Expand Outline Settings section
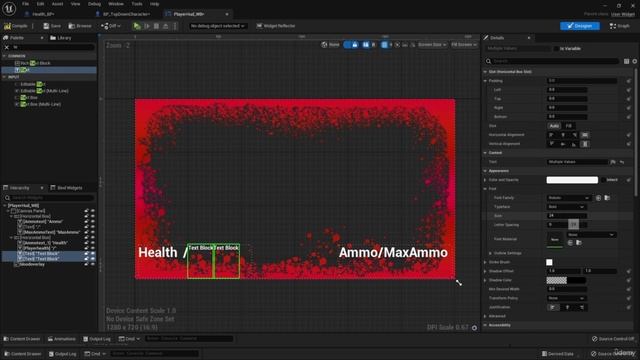 (x=490, y=253)
